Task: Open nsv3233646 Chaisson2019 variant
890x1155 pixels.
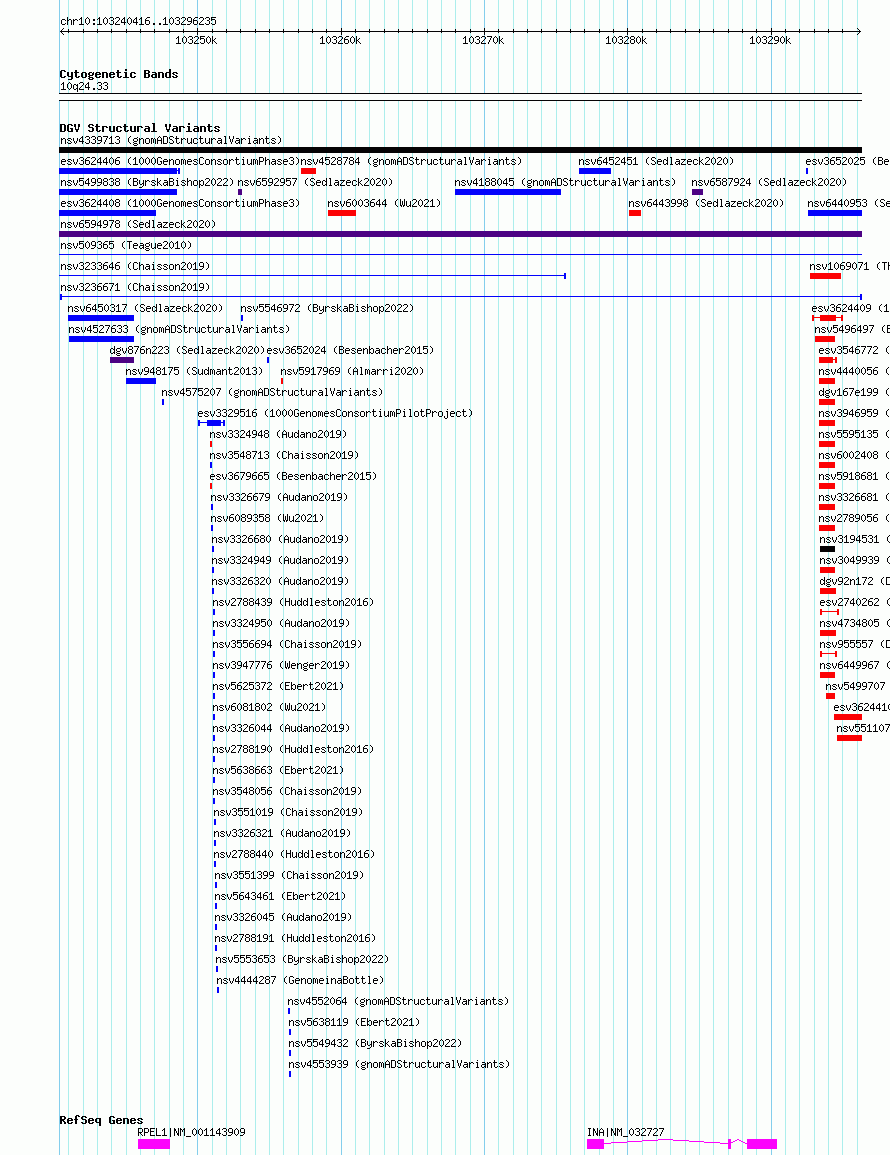Action: click(x=135, y=266)
